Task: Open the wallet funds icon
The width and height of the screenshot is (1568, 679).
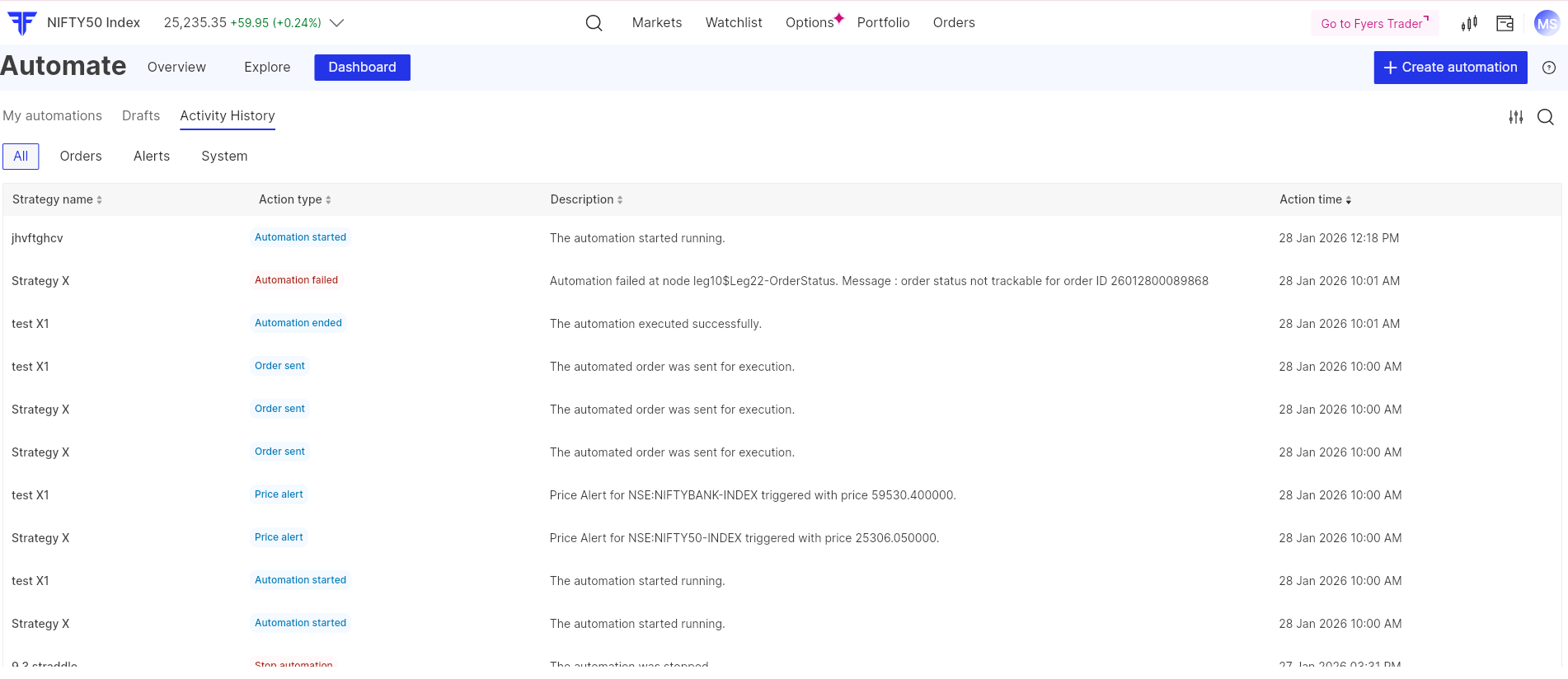Action: click(x=1505, y=23)
